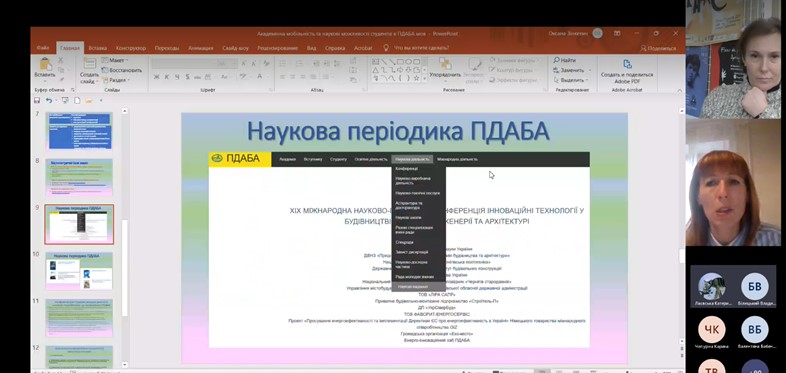Select the star shape in shapes gallery

click(416, 78)
